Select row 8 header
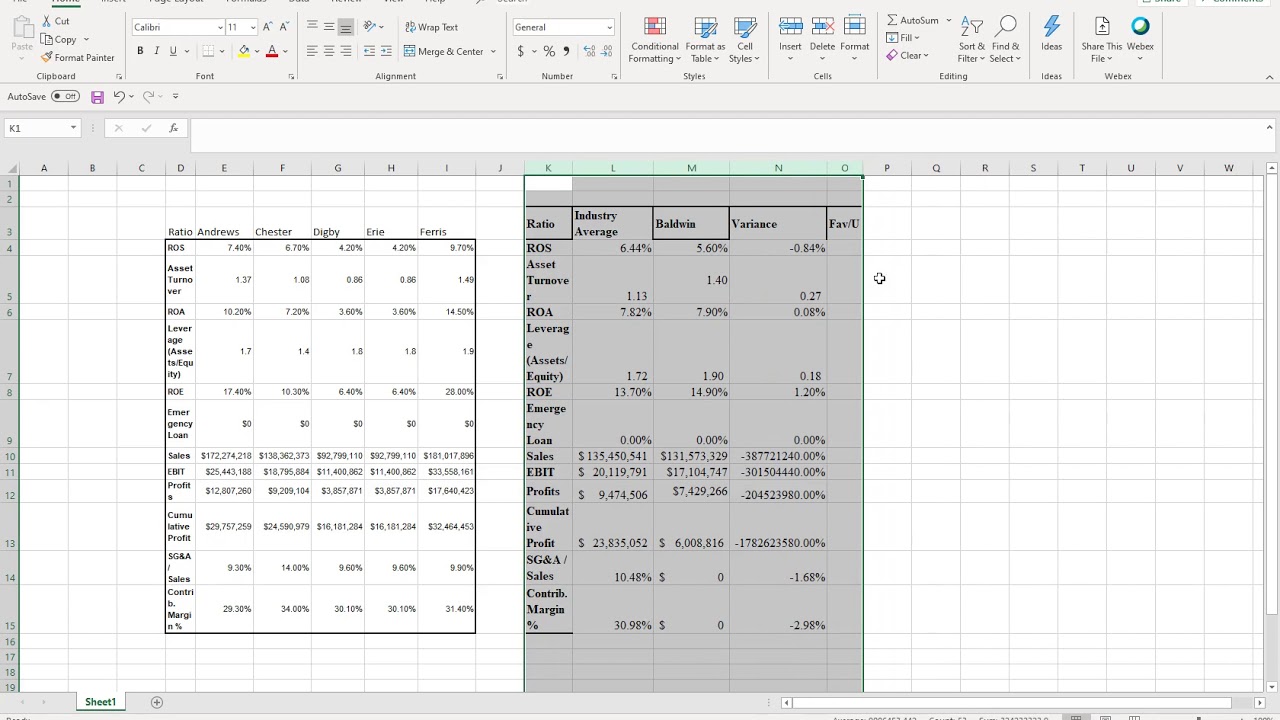Viewport: 1280px width, 720px height. point(10,392)
